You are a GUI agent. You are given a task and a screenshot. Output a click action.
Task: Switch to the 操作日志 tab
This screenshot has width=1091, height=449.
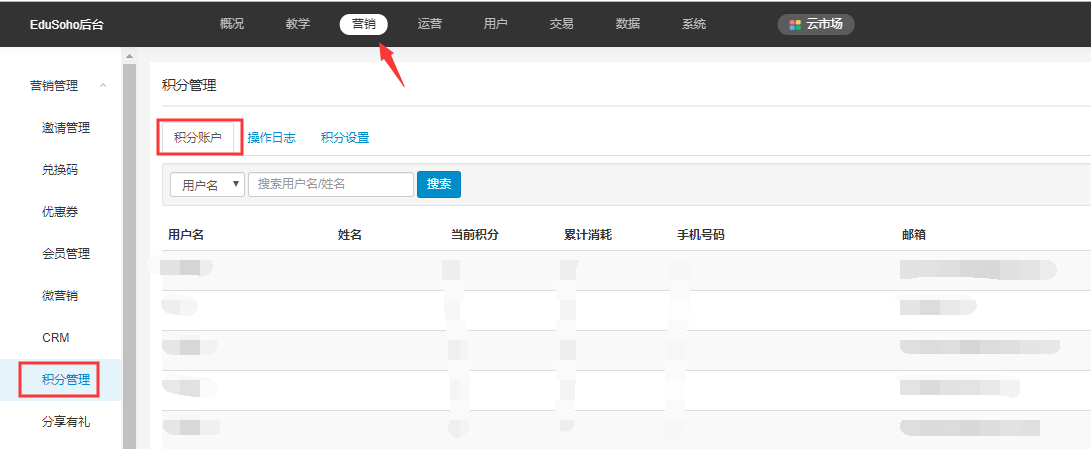tap(271, 138)
